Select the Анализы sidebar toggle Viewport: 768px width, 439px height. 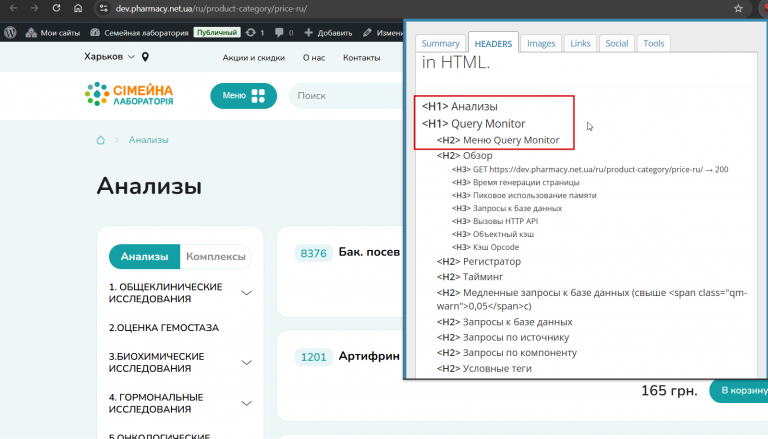(144, 256)
